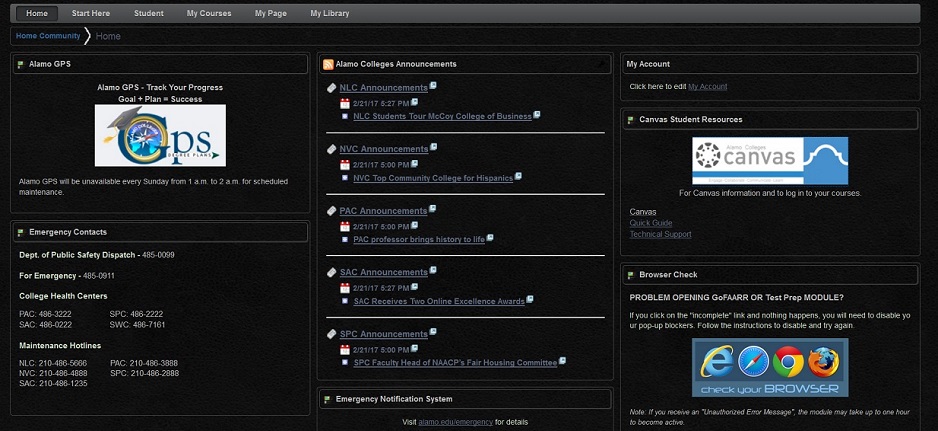Click the RSS feed icon beside Alamo Colleges Announcements
938x431 pixels.
click(328, 65)
